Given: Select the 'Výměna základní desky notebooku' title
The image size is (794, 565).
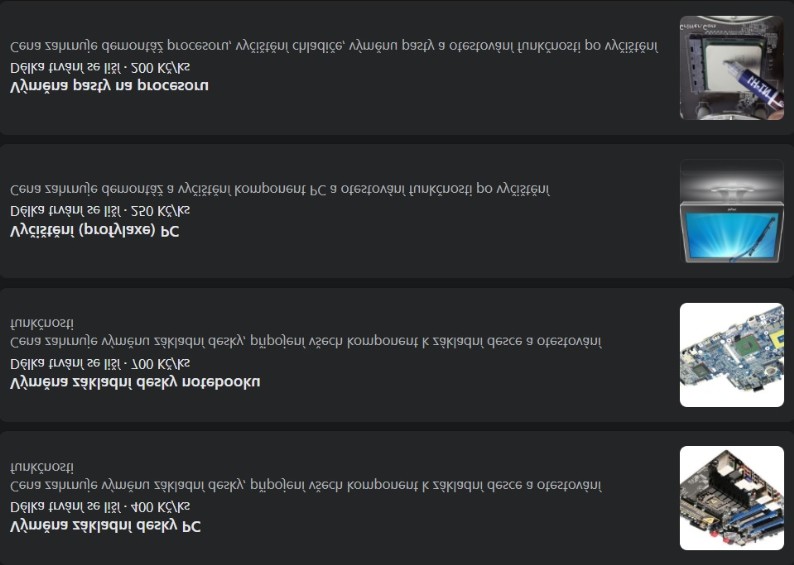Looking at the screenshot, I should pyautogui.click(x=135, y=382).
